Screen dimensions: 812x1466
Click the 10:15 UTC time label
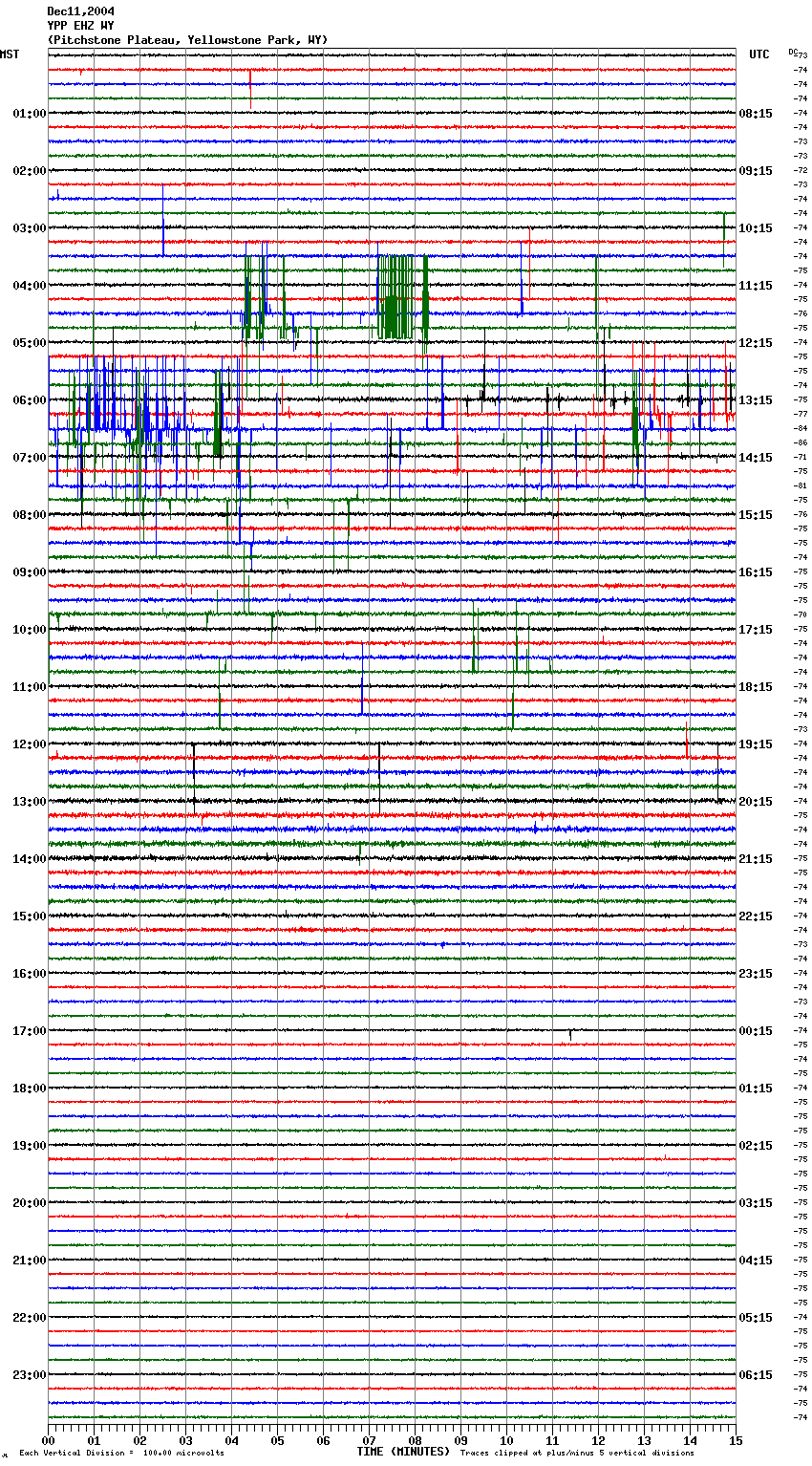(x=756, y=228)
